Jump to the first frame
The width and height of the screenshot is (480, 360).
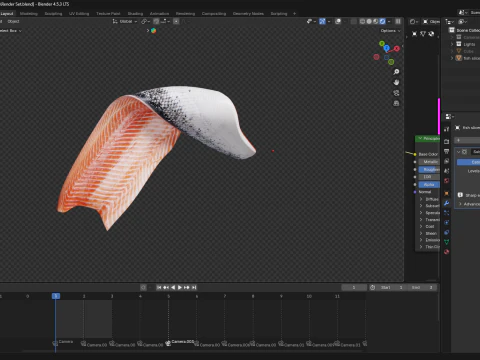click(x=159, y=287)
